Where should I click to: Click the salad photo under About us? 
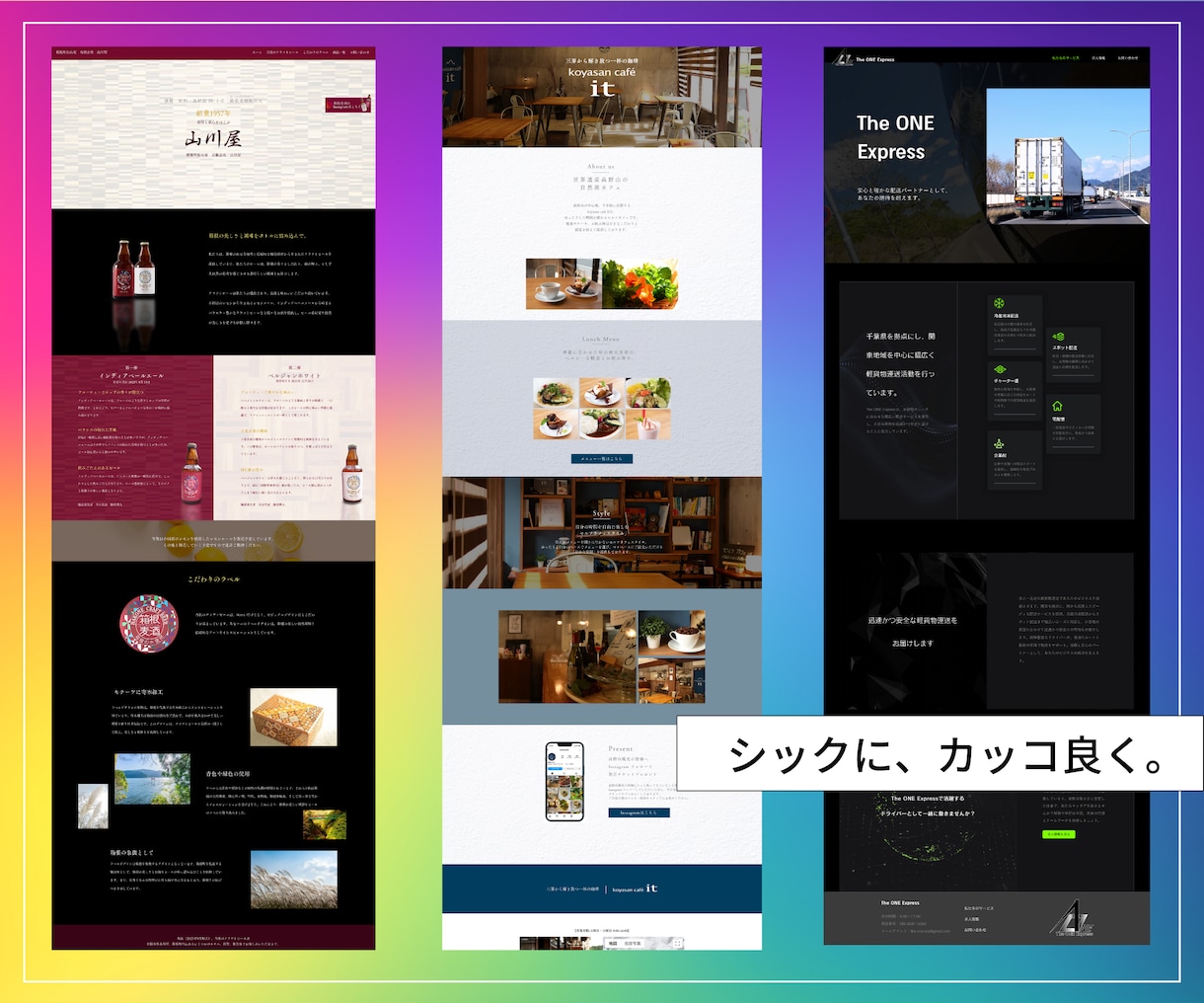(x=640, y=284)
